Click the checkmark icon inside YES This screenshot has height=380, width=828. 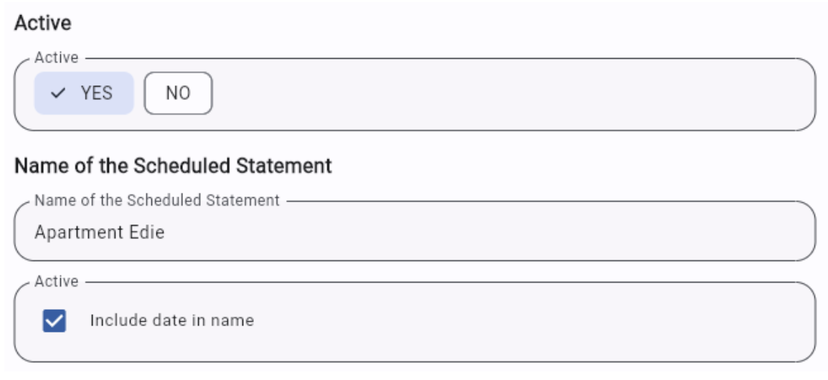[58, 93]
